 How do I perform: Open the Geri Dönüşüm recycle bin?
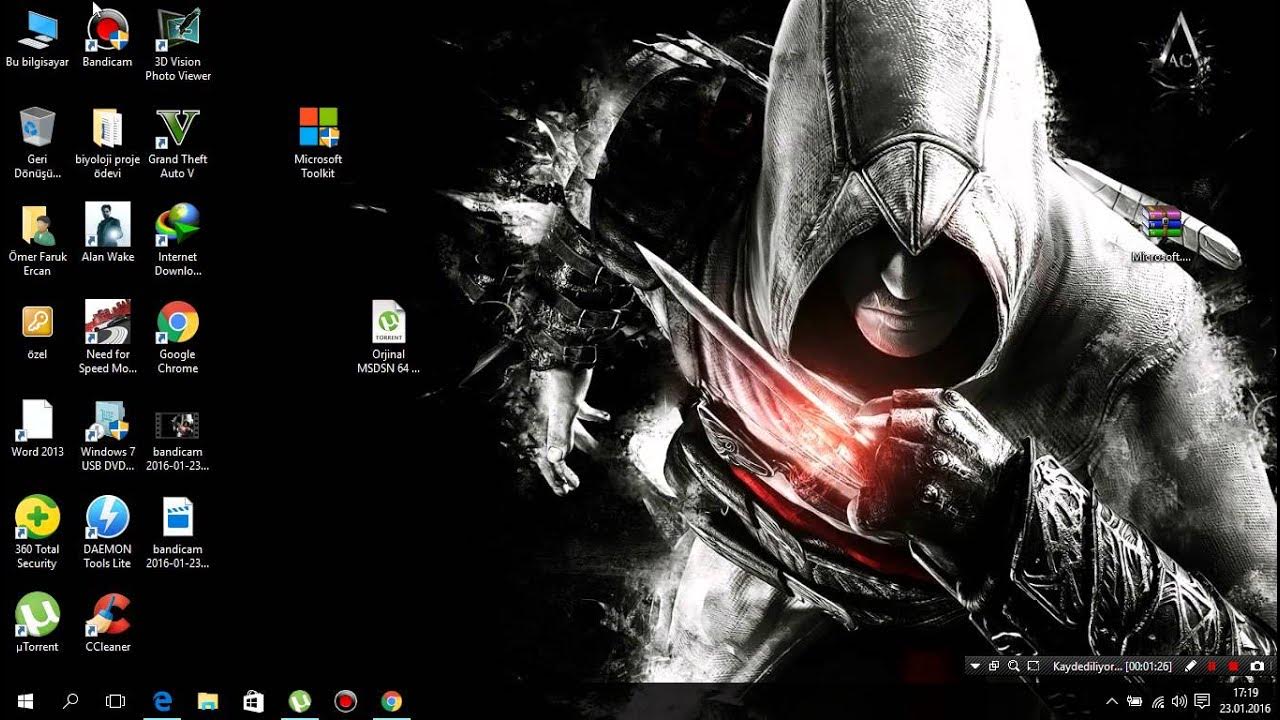coord(37,142)
